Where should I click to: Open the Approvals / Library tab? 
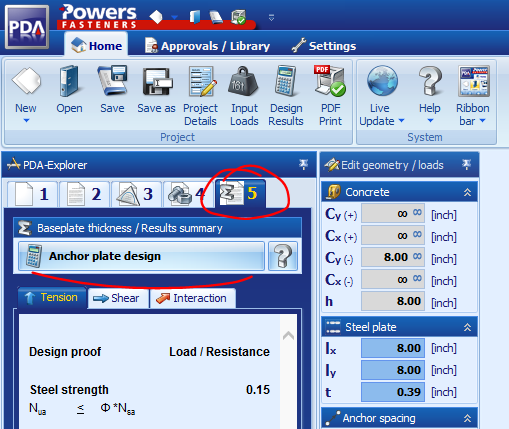click(207, 46)
